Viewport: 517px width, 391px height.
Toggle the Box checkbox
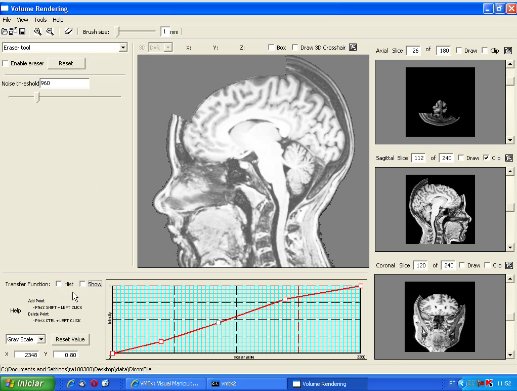coord(271,47)
